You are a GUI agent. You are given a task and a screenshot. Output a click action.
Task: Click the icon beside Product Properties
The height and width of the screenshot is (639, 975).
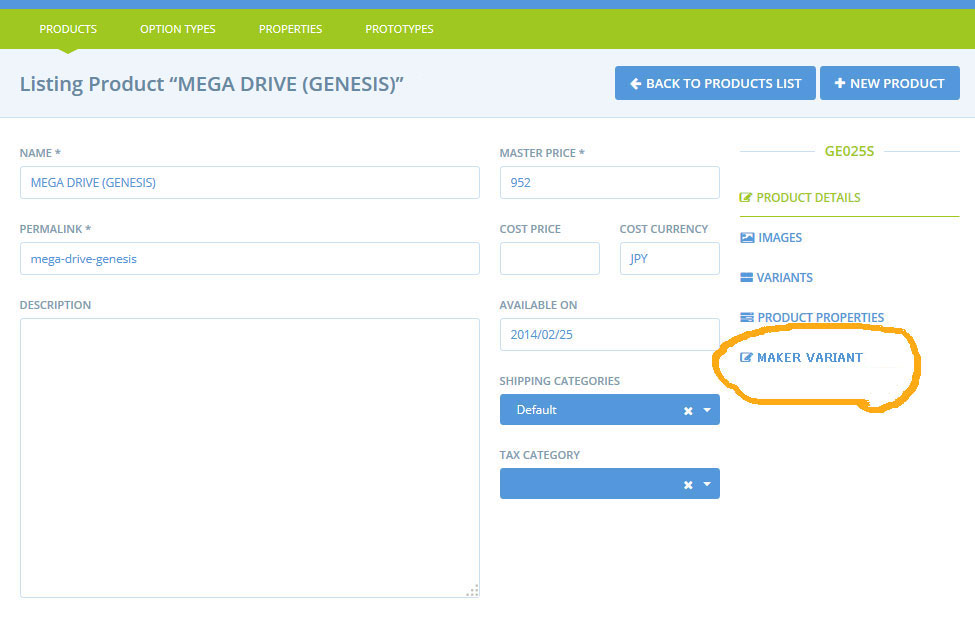coord(747,318)
